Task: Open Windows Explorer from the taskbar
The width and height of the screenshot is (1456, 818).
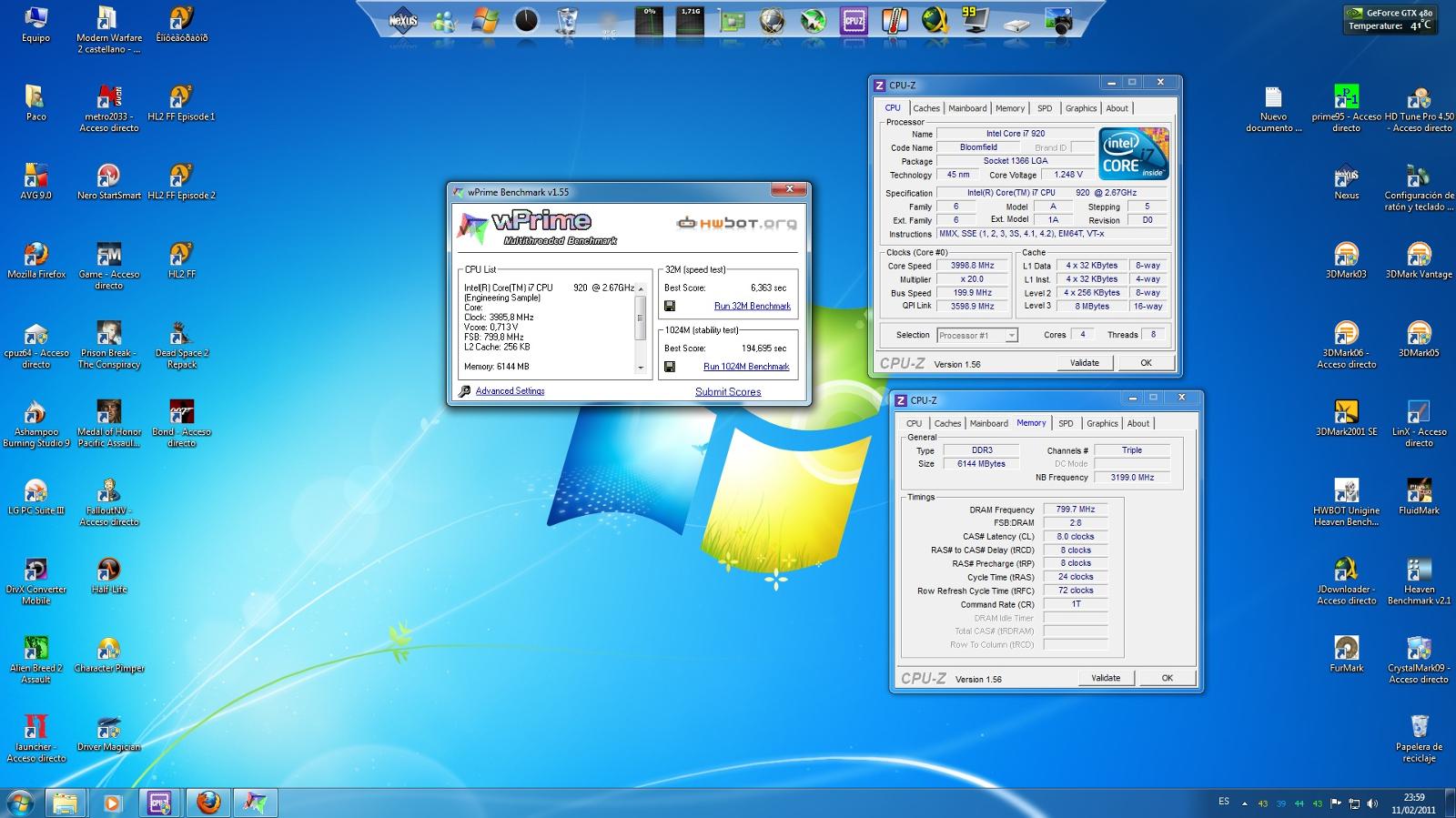Action: [x=65, y=803]
